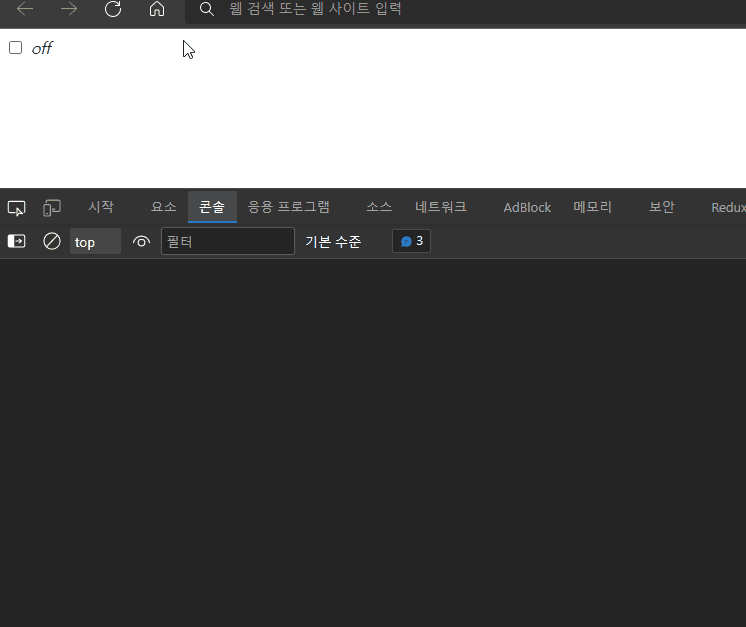Click the 3 issues badge button
The width and height of the screenshot is (746, 627).
point(412,241)
